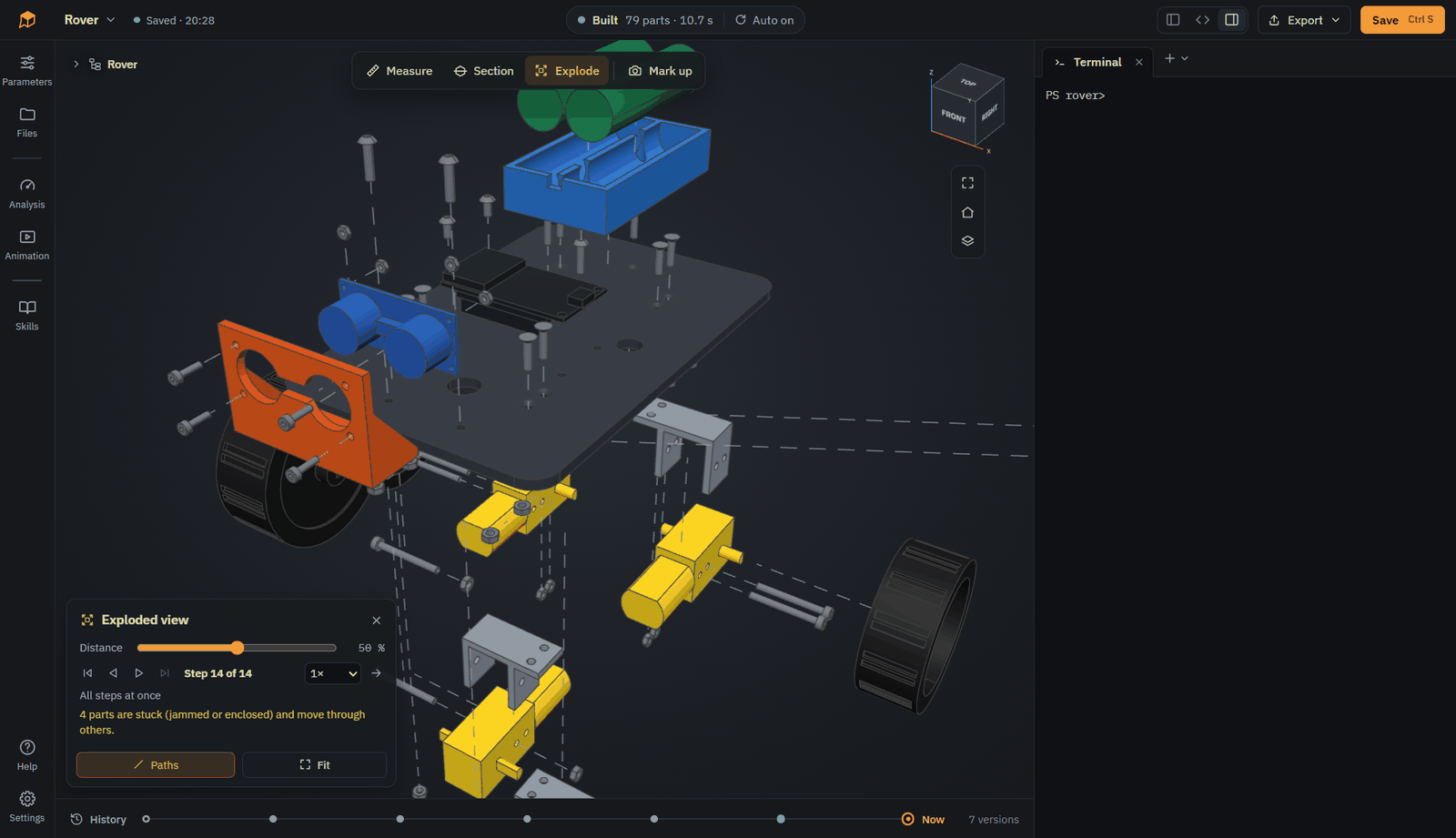
Task: Add a new terminal tab
Action: [1169, 58]
